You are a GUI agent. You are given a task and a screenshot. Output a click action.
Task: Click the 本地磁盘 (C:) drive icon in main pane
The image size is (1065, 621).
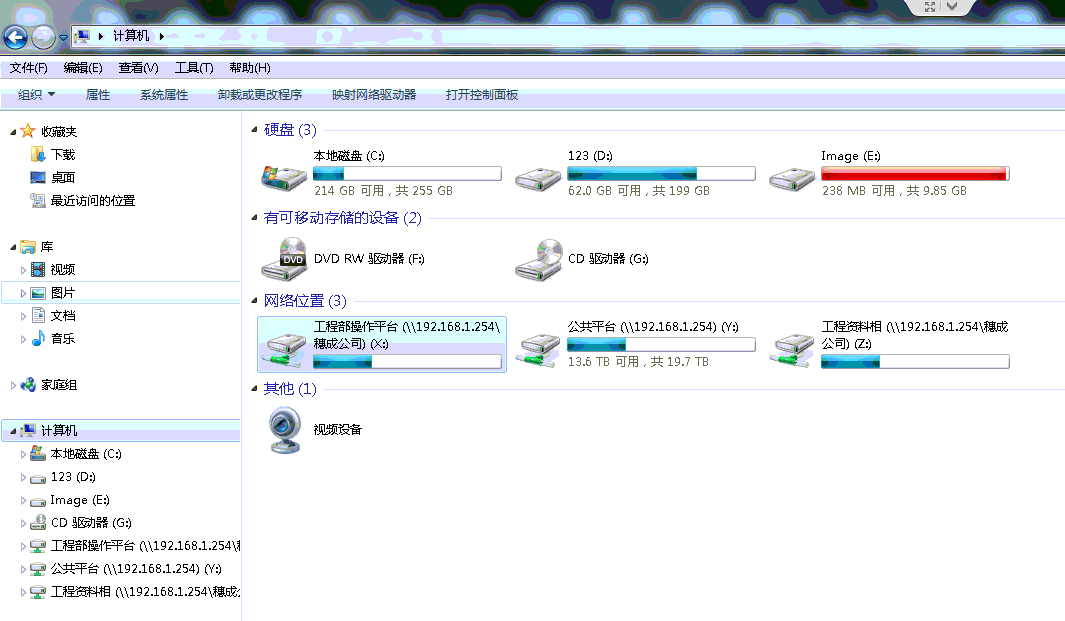[x=284, y=177]
